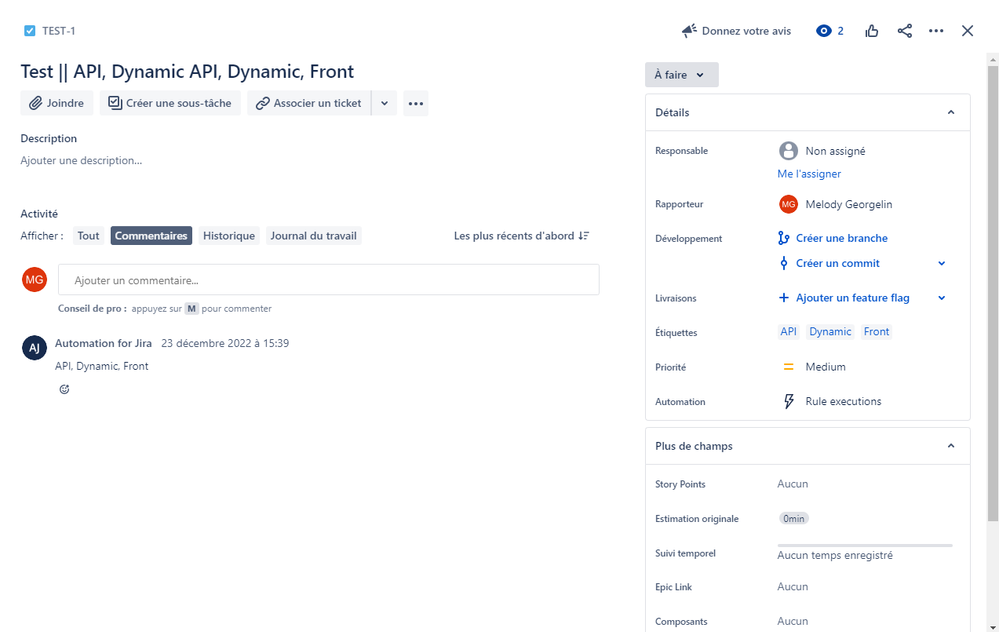Click the TEST-1 issue key link
This screenshot has height=632, width=999.
[x=59, y=31]
